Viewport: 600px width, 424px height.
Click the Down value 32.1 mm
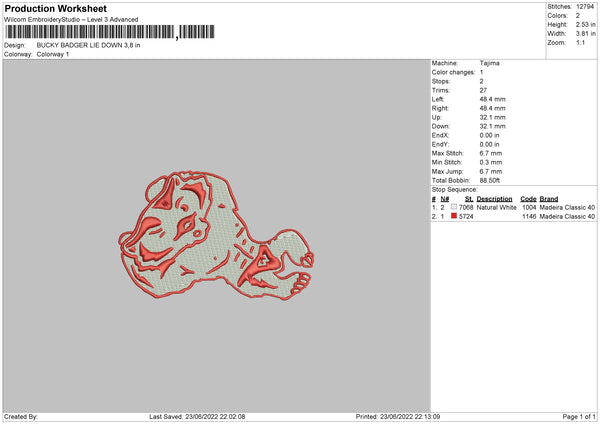[492, 126]
